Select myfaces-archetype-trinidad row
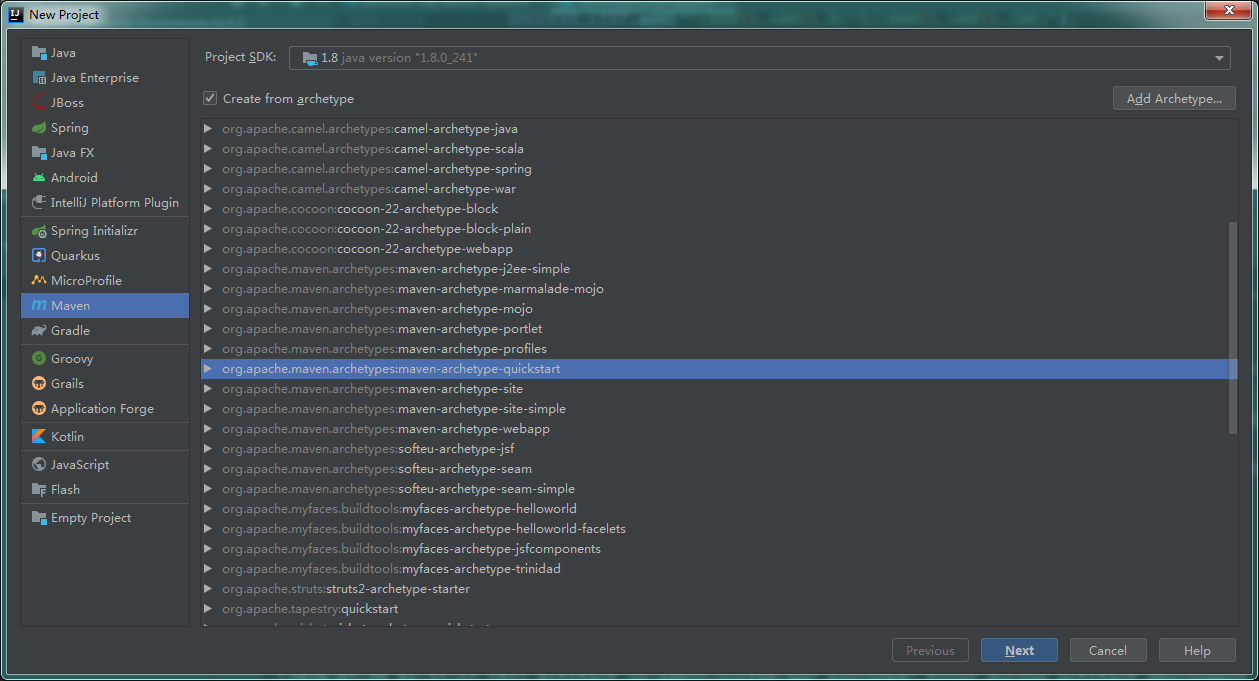 (x=719, y=569)
